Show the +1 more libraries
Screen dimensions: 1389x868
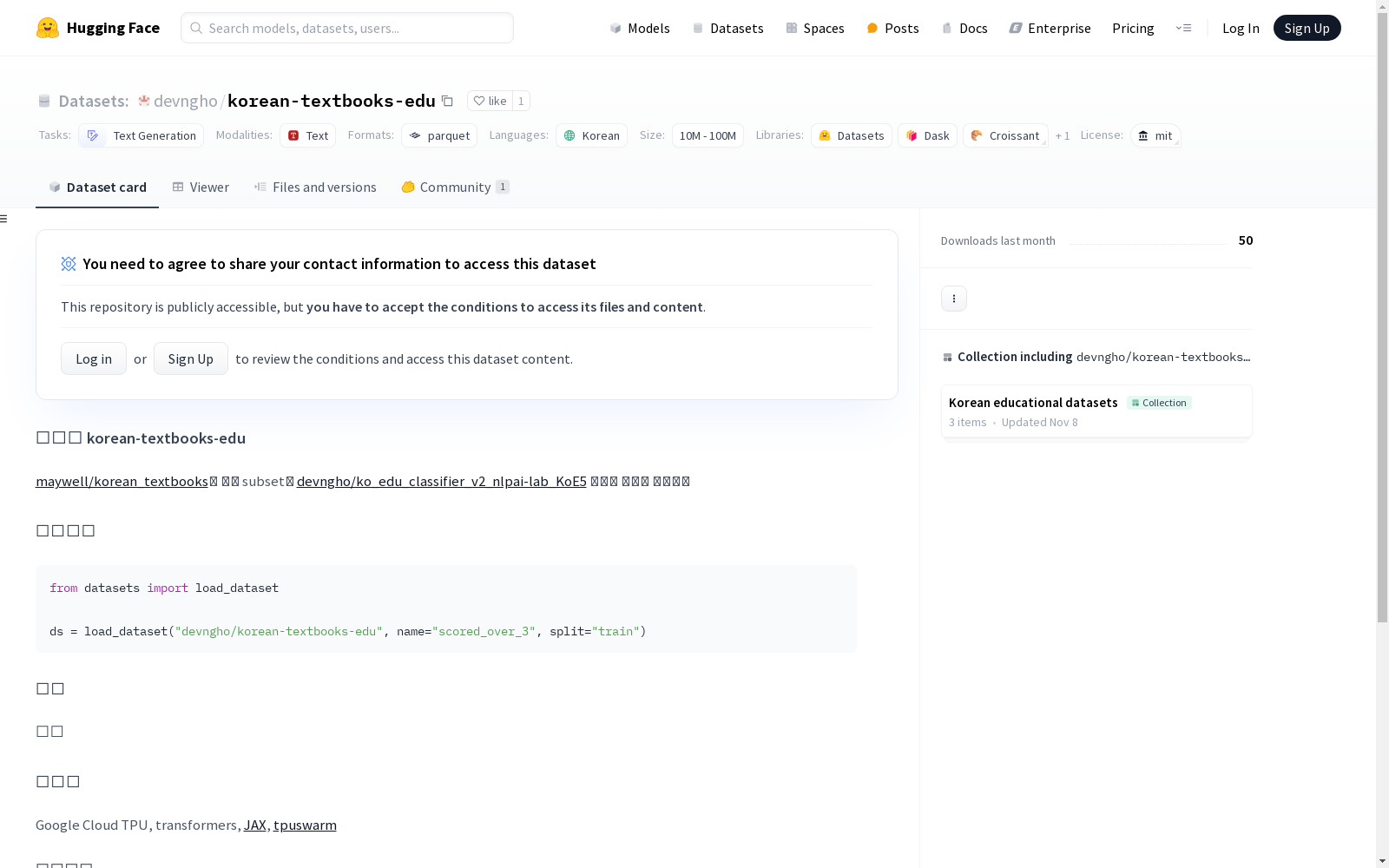tap(1063, 135)
